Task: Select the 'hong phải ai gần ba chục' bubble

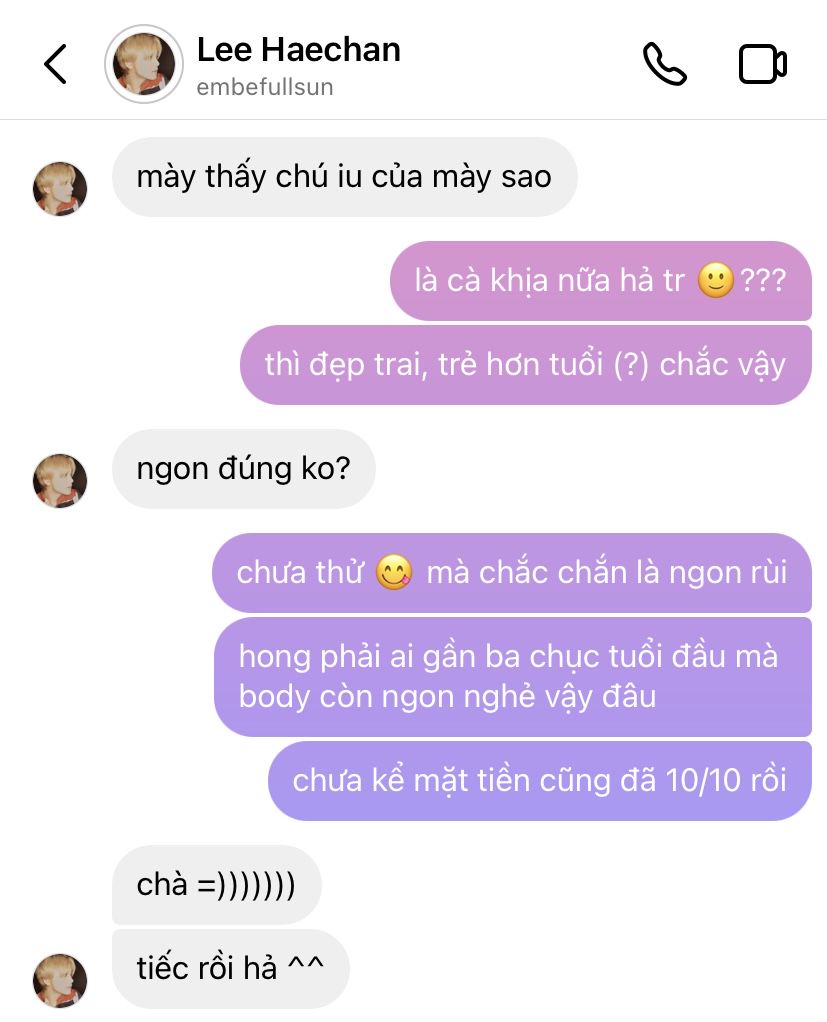Action: tap(513, 677)
